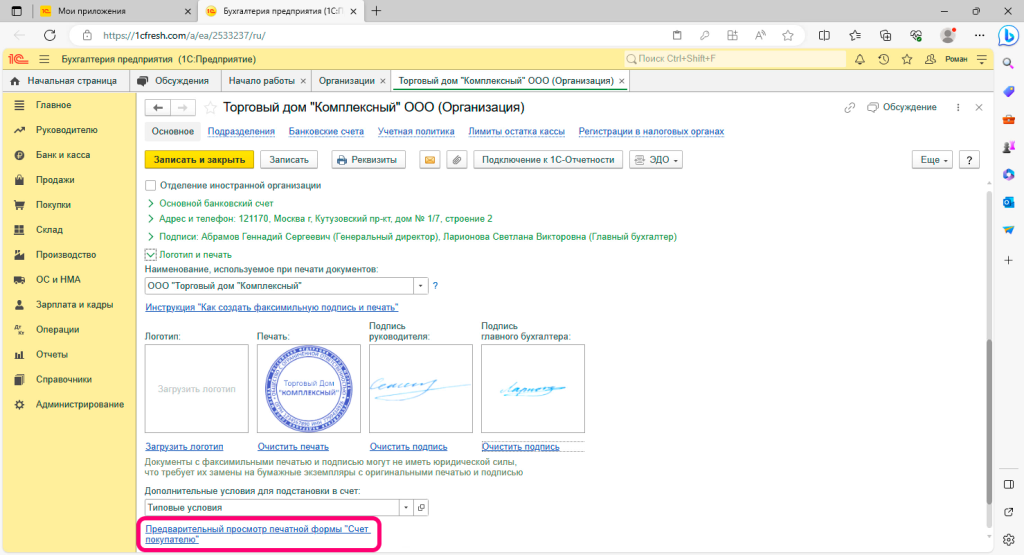Open a new browser tab

pos(376,11)
